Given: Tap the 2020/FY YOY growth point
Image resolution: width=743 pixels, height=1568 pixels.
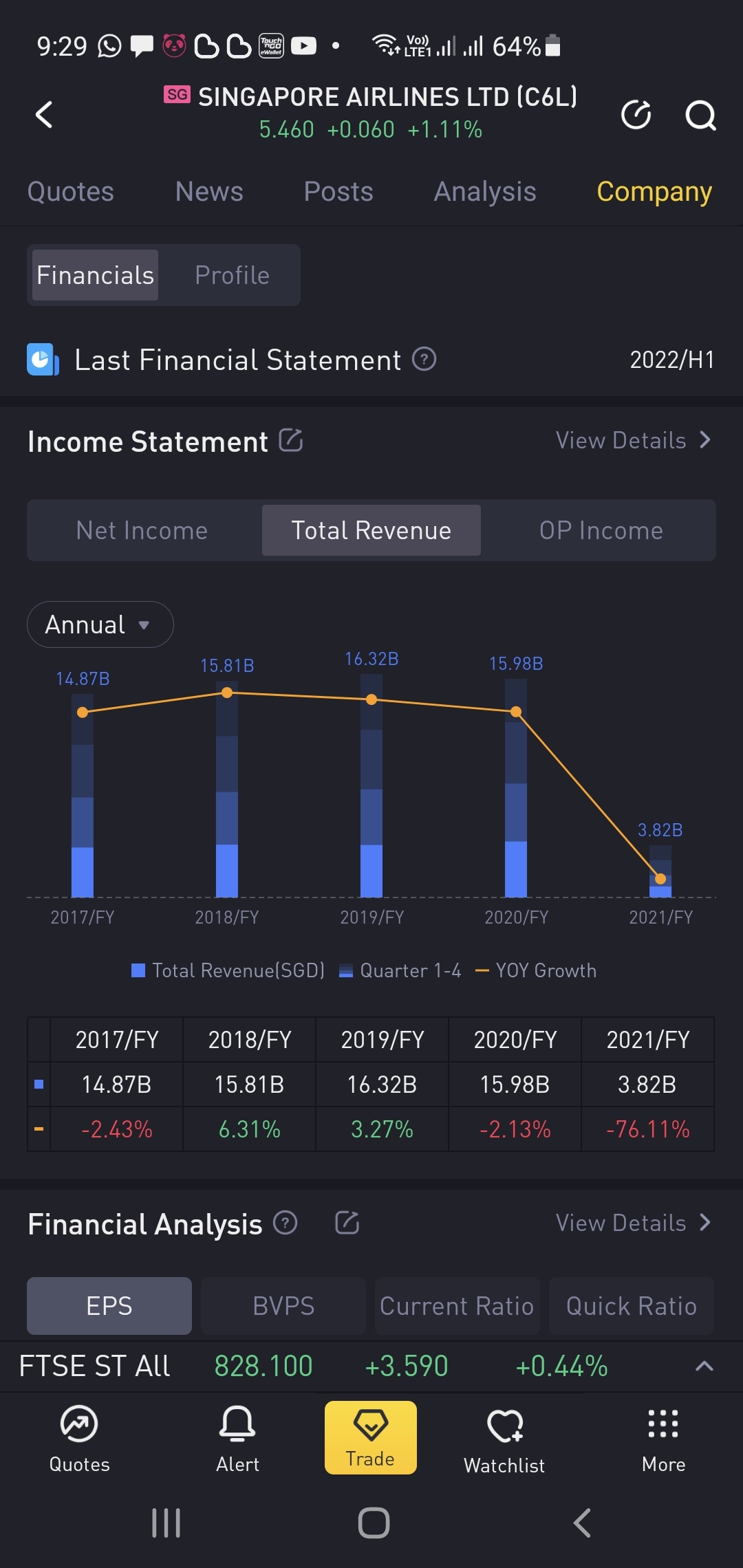Looking at the screenshot, I should click(x=516, y=712).
